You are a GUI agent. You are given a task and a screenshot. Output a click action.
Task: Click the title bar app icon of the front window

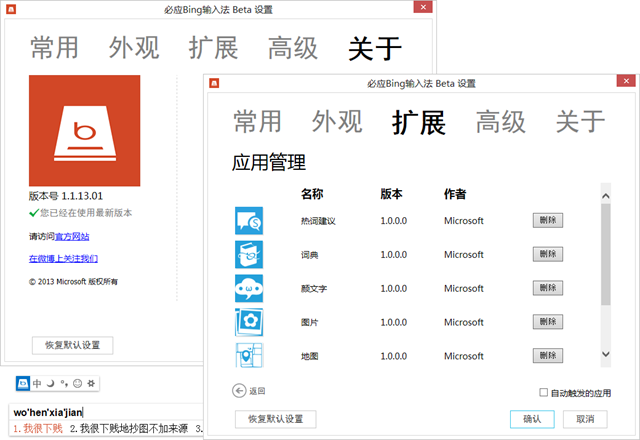point(214,83)
